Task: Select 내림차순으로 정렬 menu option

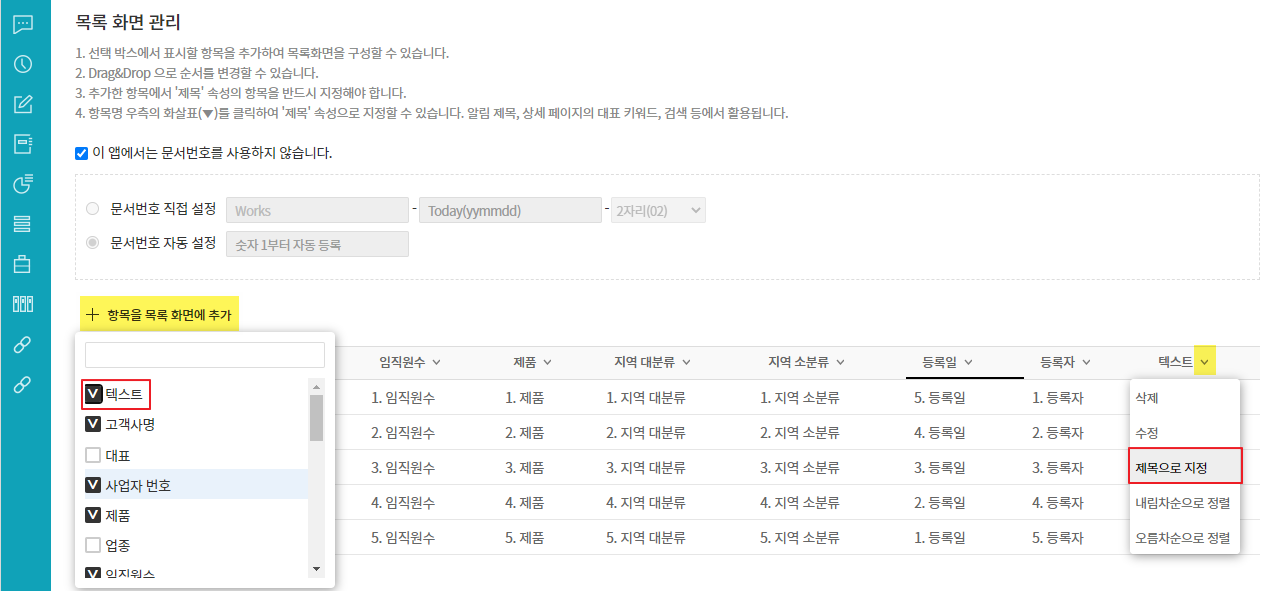Action: [1182, 502]
